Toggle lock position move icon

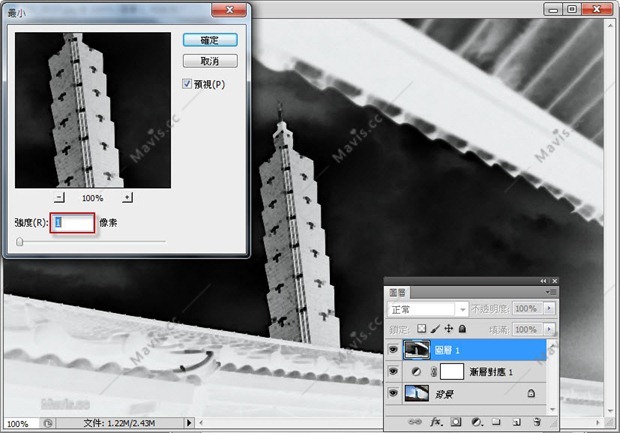tap(449, 329)
